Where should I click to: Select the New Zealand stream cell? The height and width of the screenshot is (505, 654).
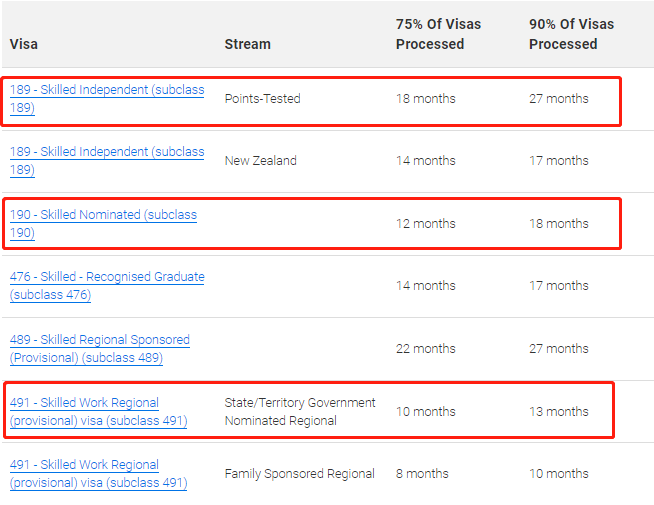pos(260,161)
